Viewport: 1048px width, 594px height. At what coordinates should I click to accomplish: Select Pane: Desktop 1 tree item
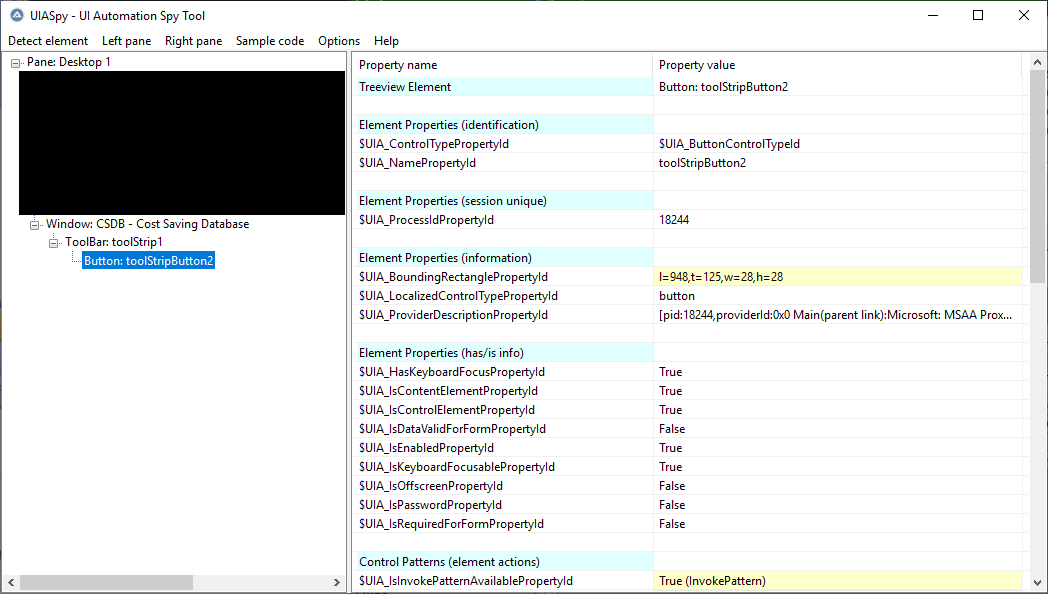coord(69,62)
